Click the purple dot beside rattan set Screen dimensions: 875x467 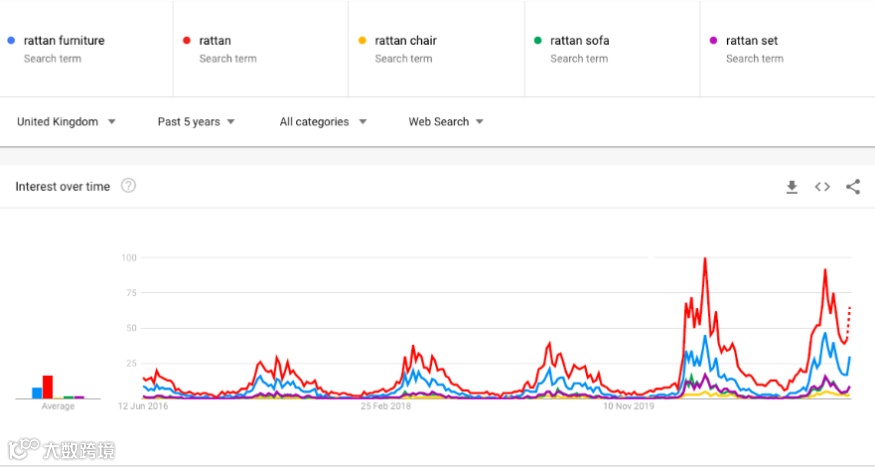[713, 41]
